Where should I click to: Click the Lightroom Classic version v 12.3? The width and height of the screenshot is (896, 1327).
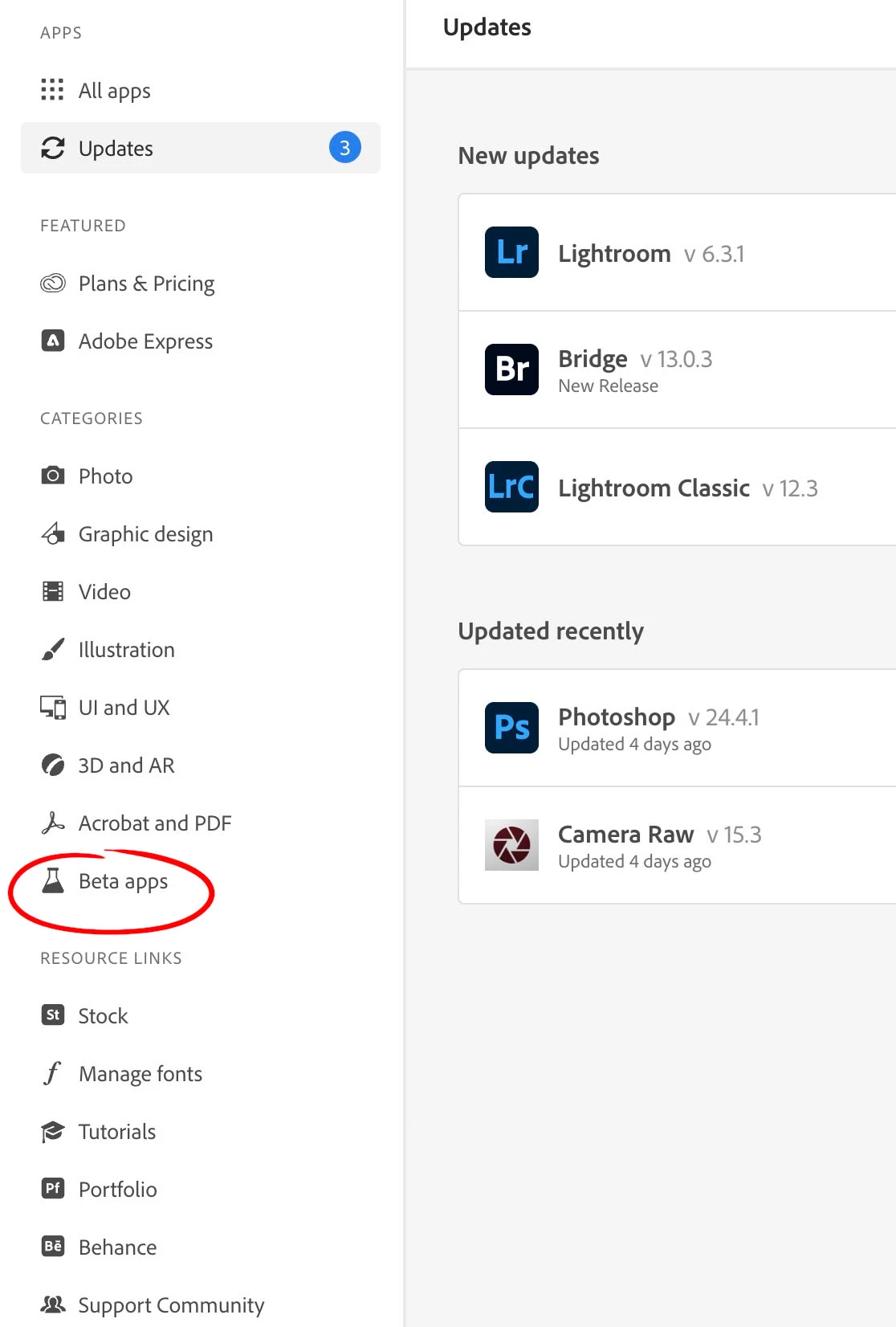pos(790,488)
